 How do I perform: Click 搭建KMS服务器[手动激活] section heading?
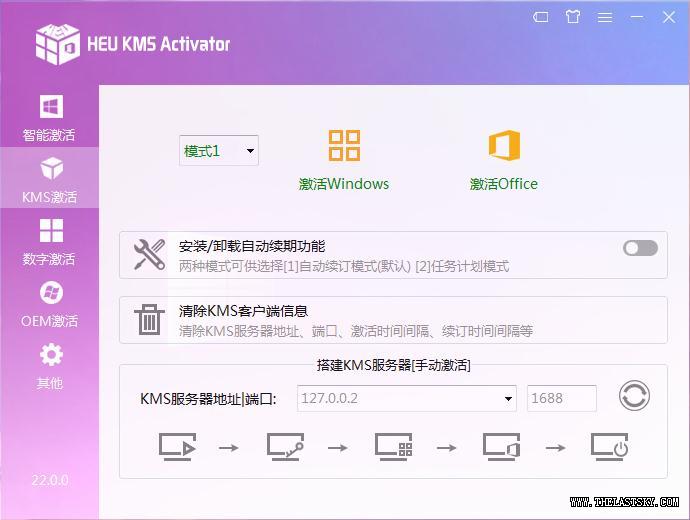pos(393,365)
